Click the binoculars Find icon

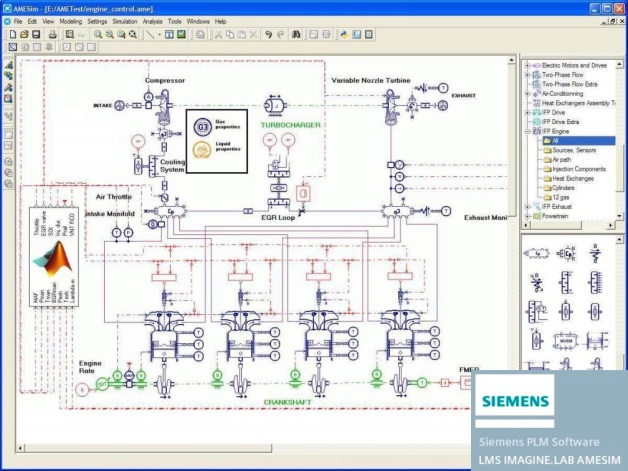296,35
